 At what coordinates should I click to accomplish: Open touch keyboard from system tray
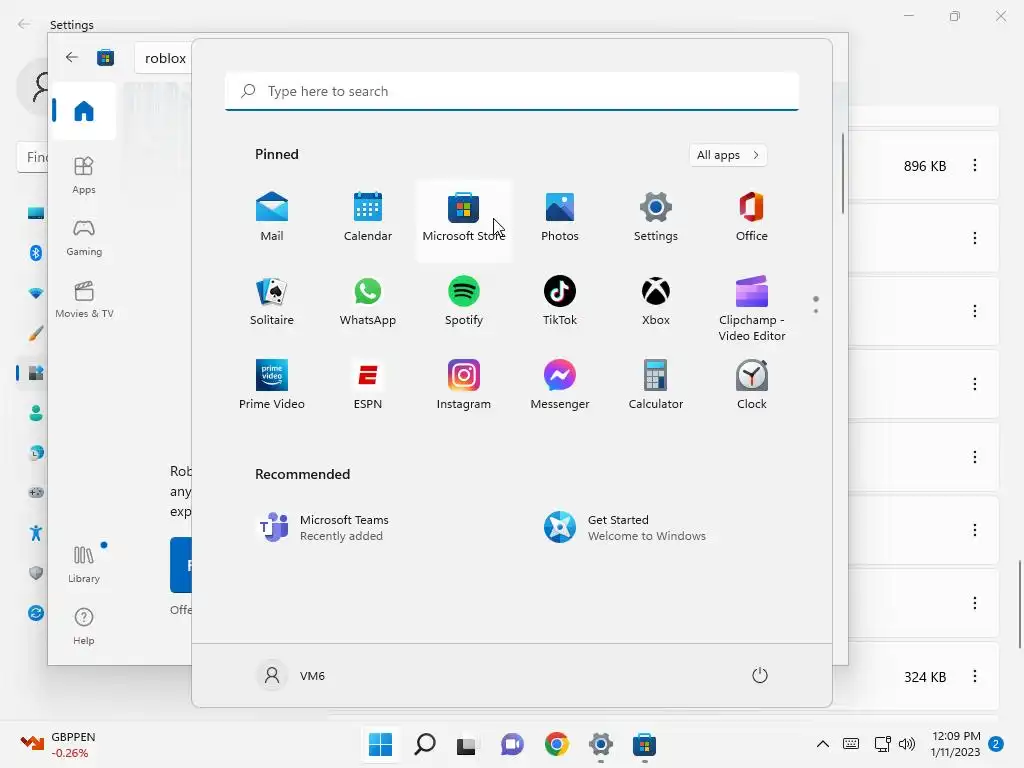pos(851,744)
